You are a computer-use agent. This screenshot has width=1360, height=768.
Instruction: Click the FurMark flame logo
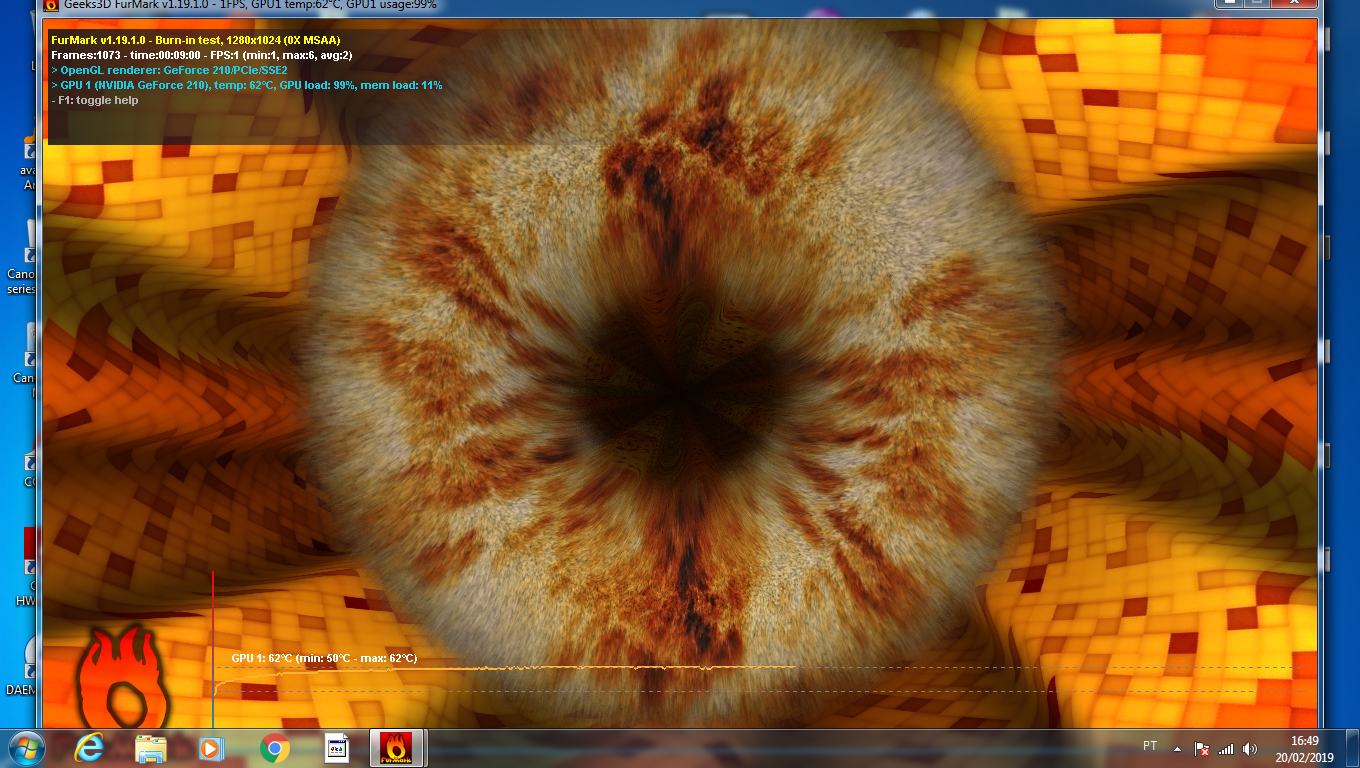[x=122, y=678]
